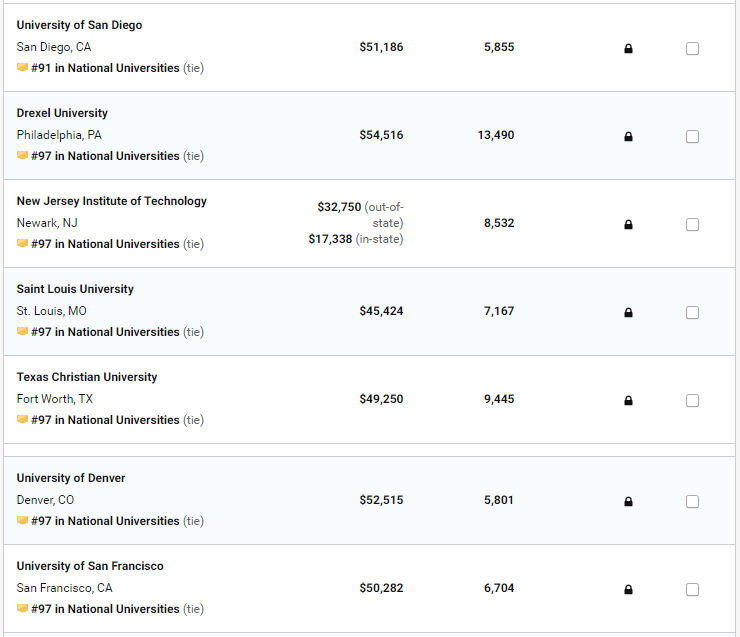Mark the Texas Christian University checkbox
740x637 pixels.
(692, 401)
